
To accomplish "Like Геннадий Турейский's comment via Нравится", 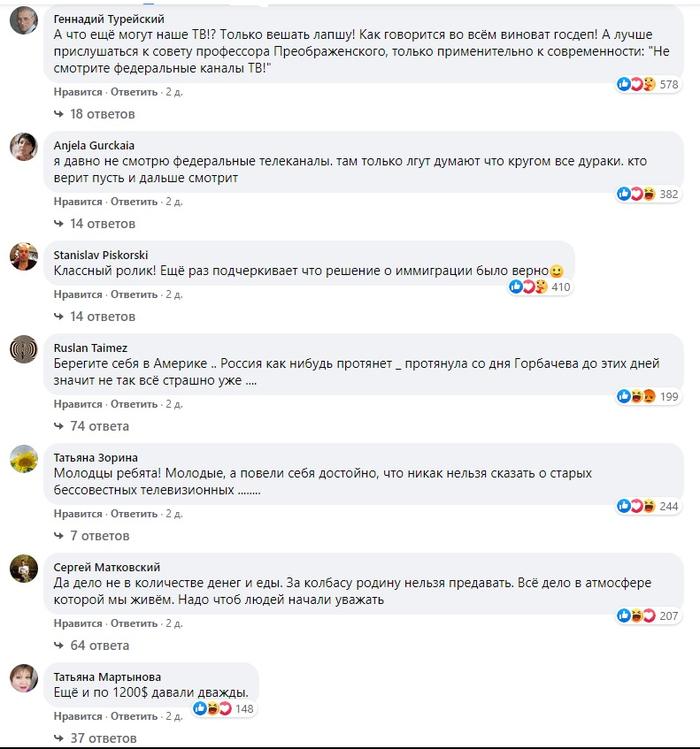I will coord(78,92).
